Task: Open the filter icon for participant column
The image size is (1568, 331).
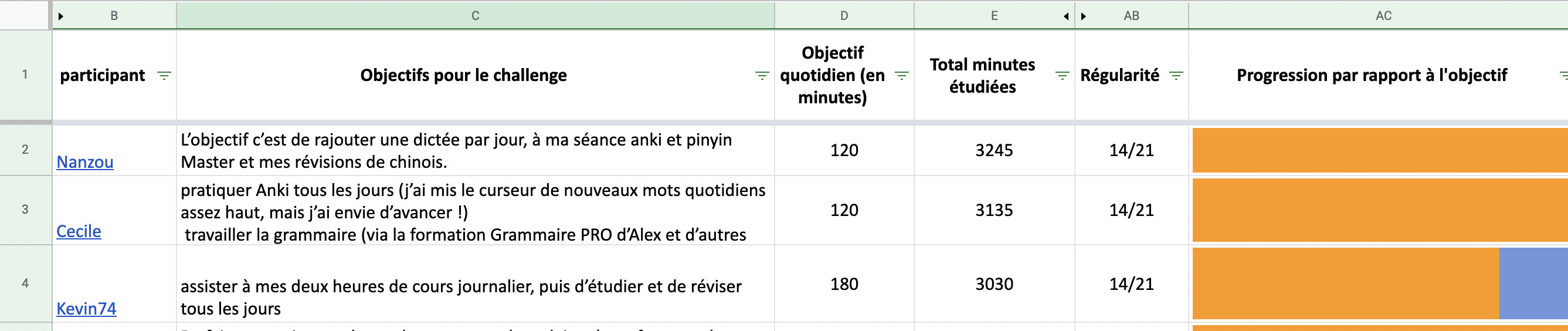Action: point(164,76)
